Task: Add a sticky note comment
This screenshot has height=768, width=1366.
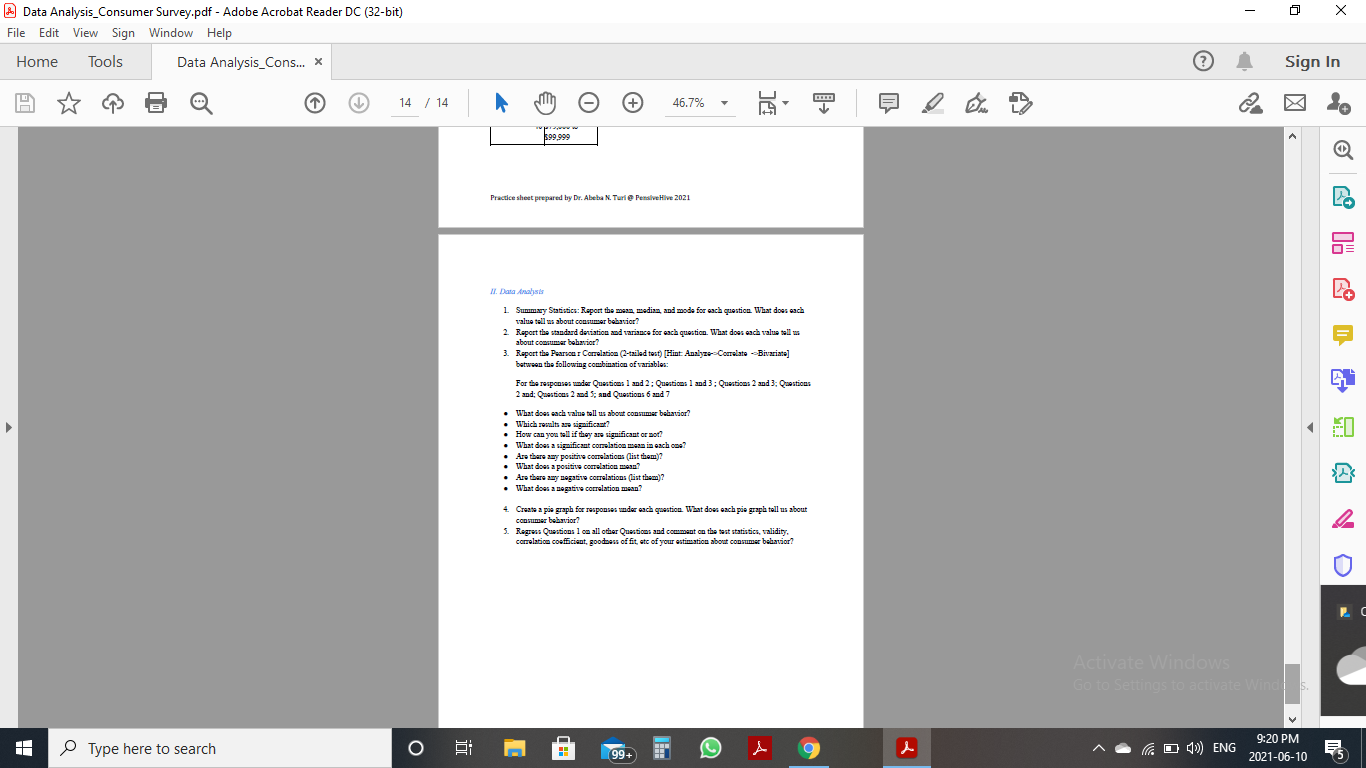Action: point(887,102)
